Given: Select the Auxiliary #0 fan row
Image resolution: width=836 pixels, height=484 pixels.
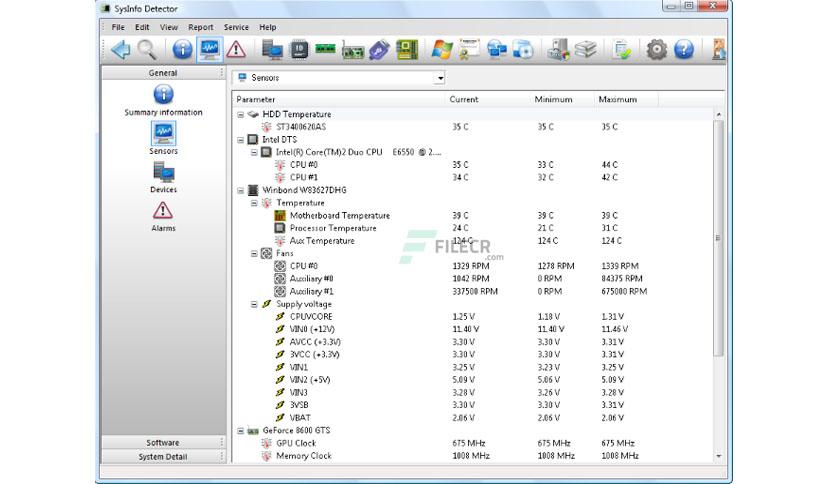Looking at the screenshot, I should (473, 279).
